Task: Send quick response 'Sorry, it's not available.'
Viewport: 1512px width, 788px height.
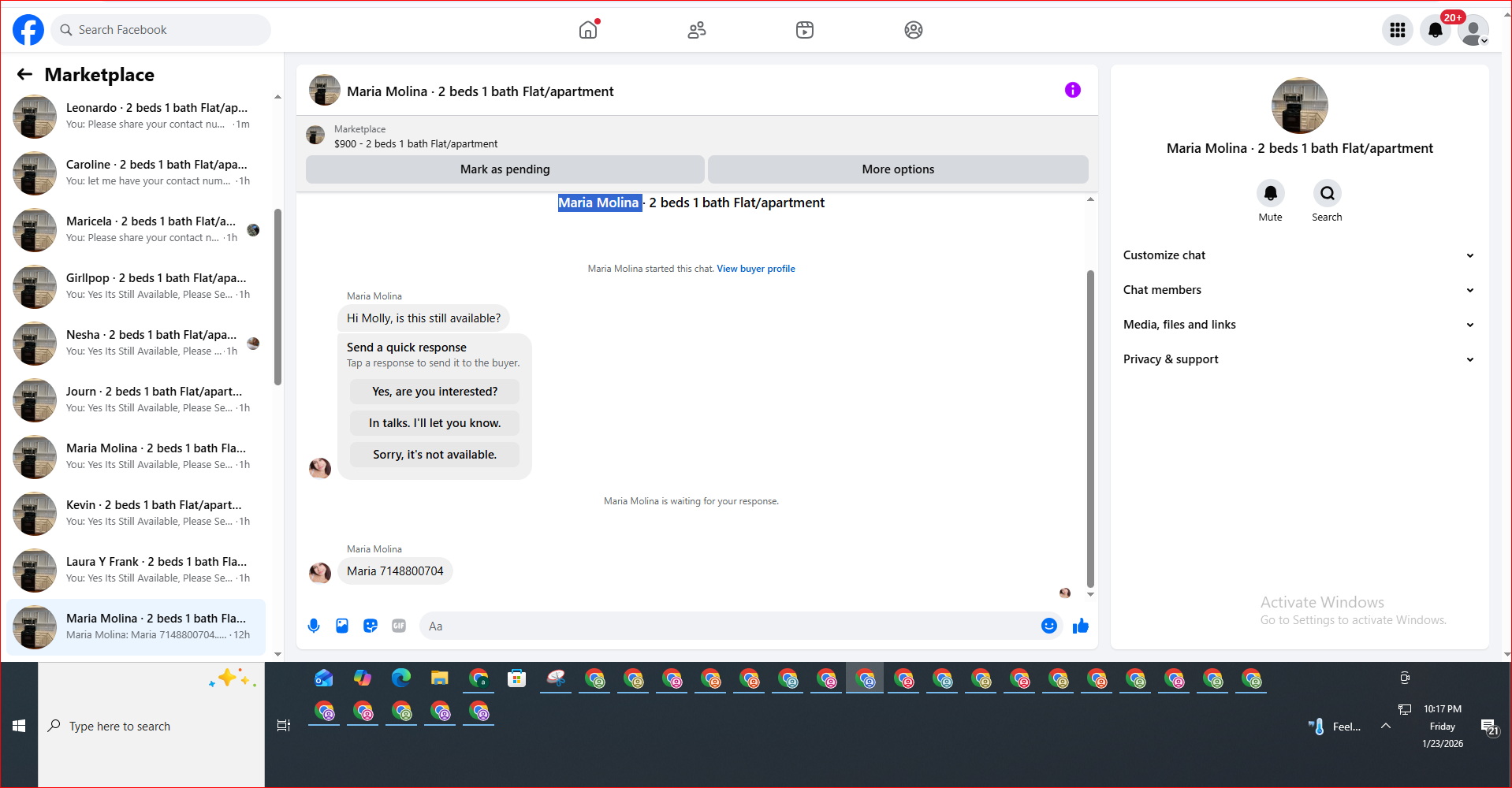Action: [x=434, y=455]
